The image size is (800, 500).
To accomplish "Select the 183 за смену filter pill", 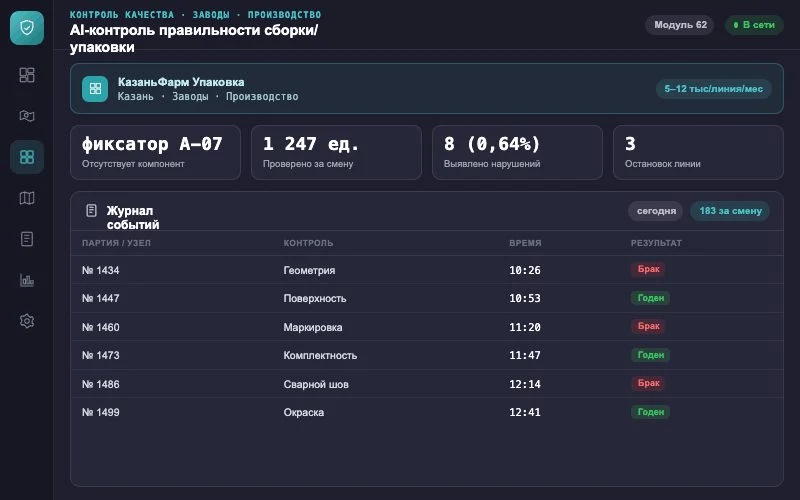I will pyautogui.click(x=730, y=211).
